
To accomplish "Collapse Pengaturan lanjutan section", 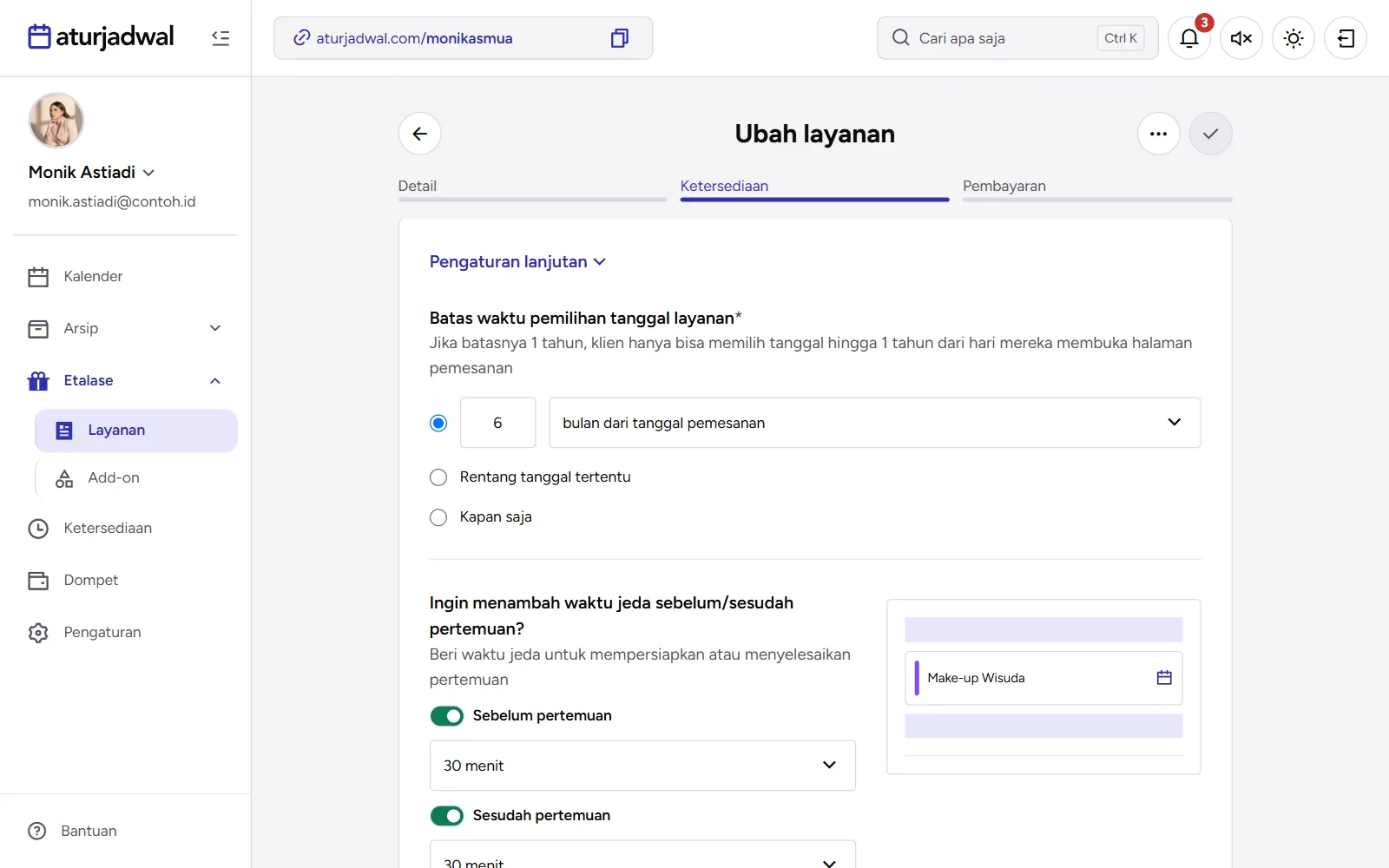I will point(517,262).
